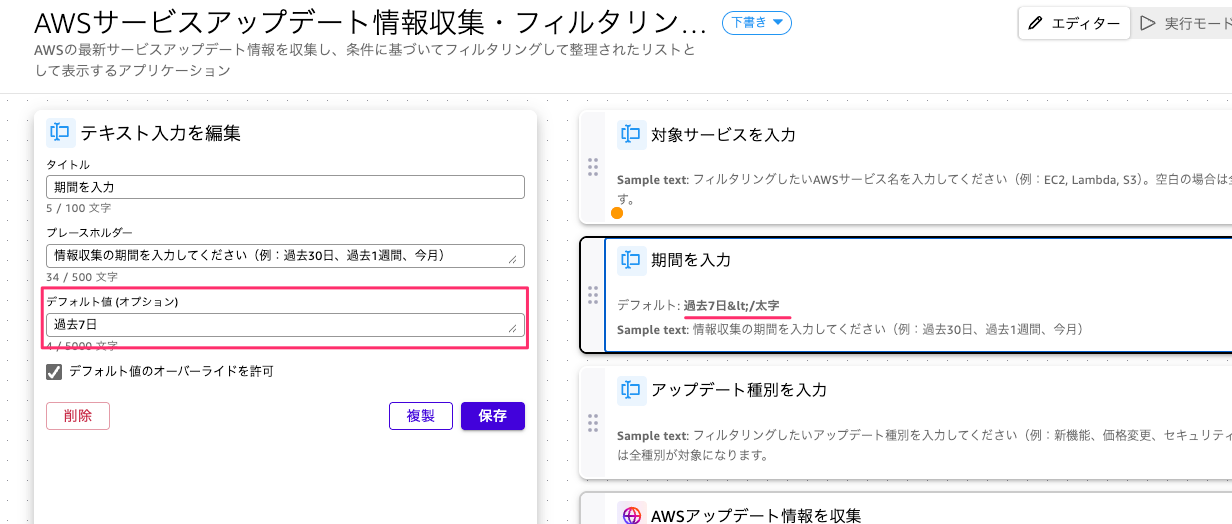This screenshot has width=1232, height=524.
Task: Switch to エディター mode tab
Action: [1074, 23]
